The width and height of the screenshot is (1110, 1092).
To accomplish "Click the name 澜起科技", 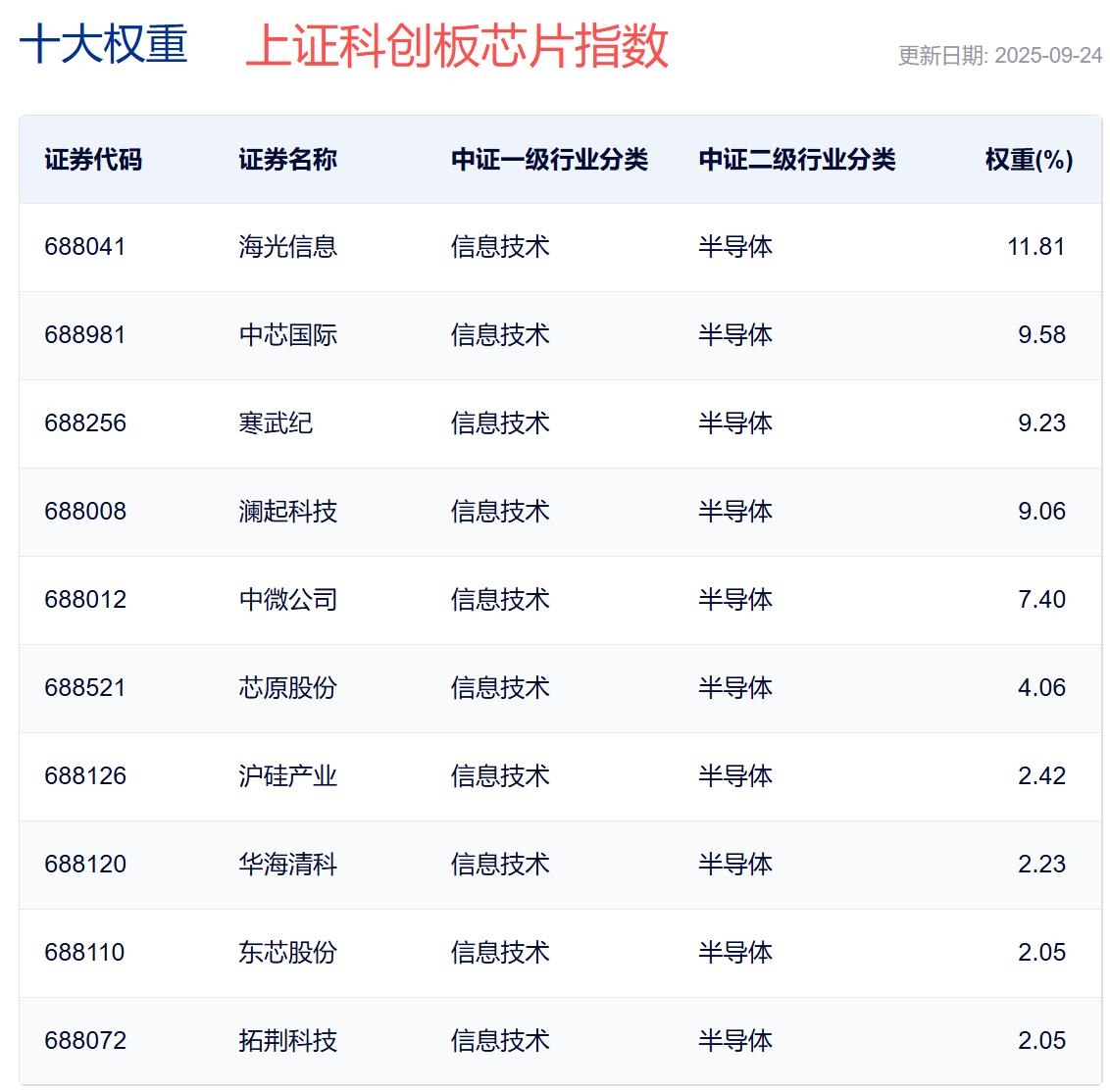I will (288, 512).
